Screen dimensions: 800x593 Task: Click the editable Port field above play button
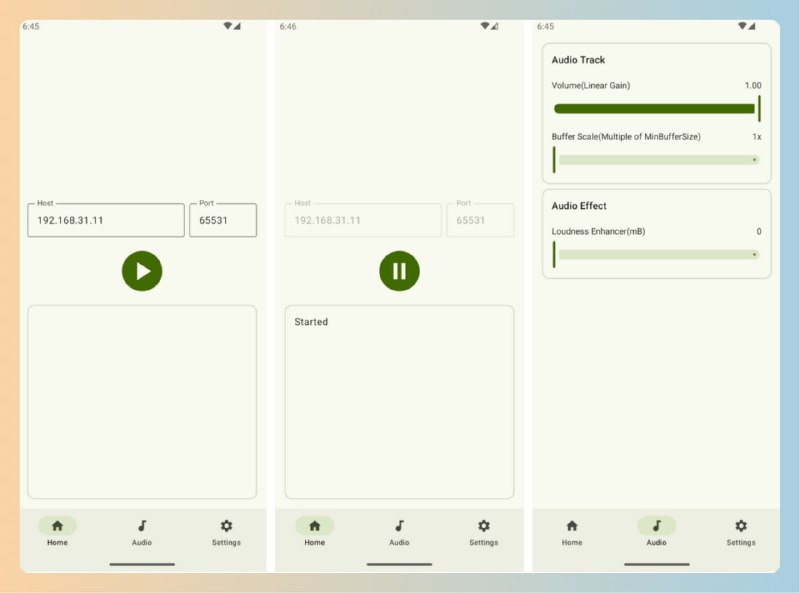223,220
